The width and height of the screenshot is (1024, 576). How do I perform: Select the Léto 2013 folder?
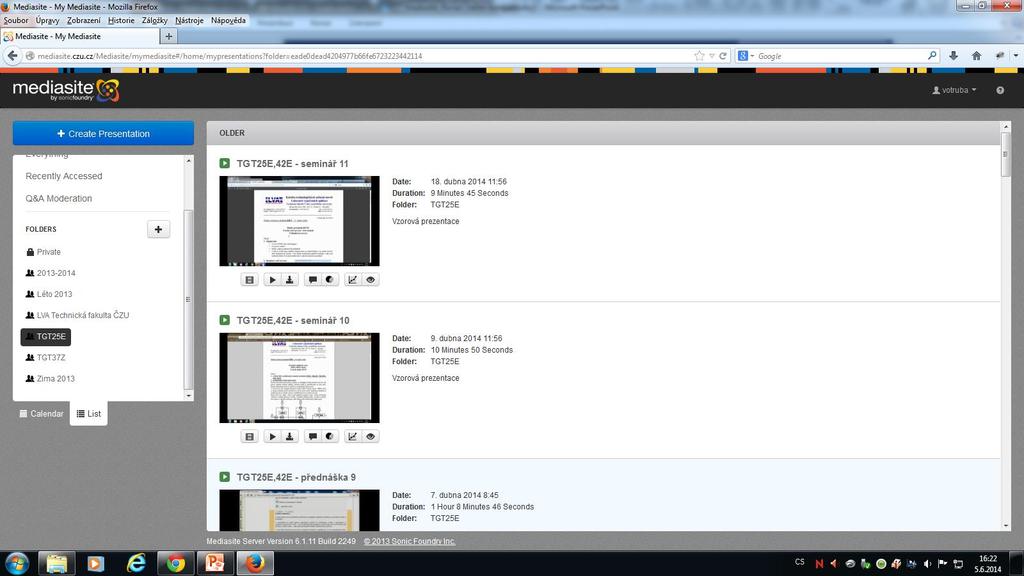[49, 294]
